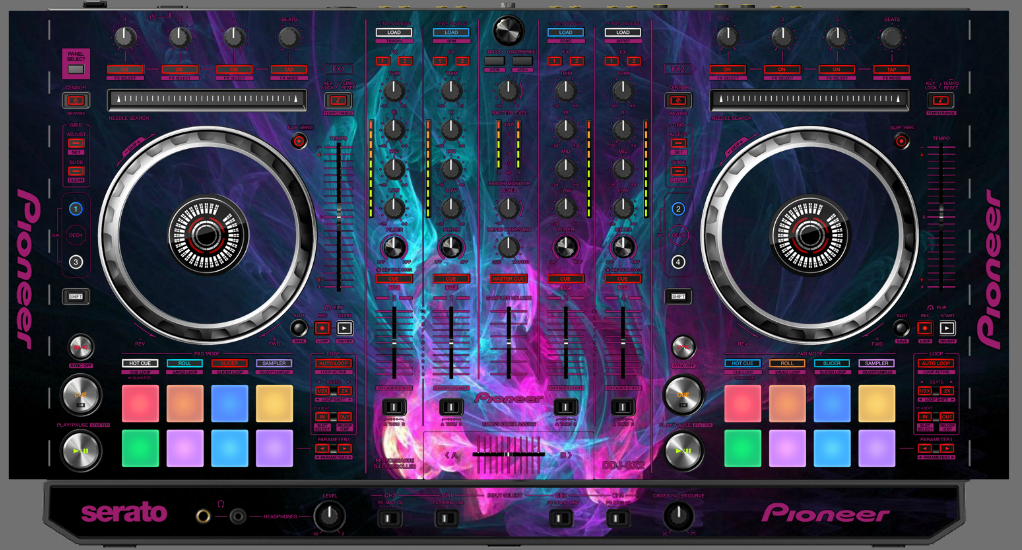
Task: Select Deck 2 on the right deck
Action: pos(678,209)
